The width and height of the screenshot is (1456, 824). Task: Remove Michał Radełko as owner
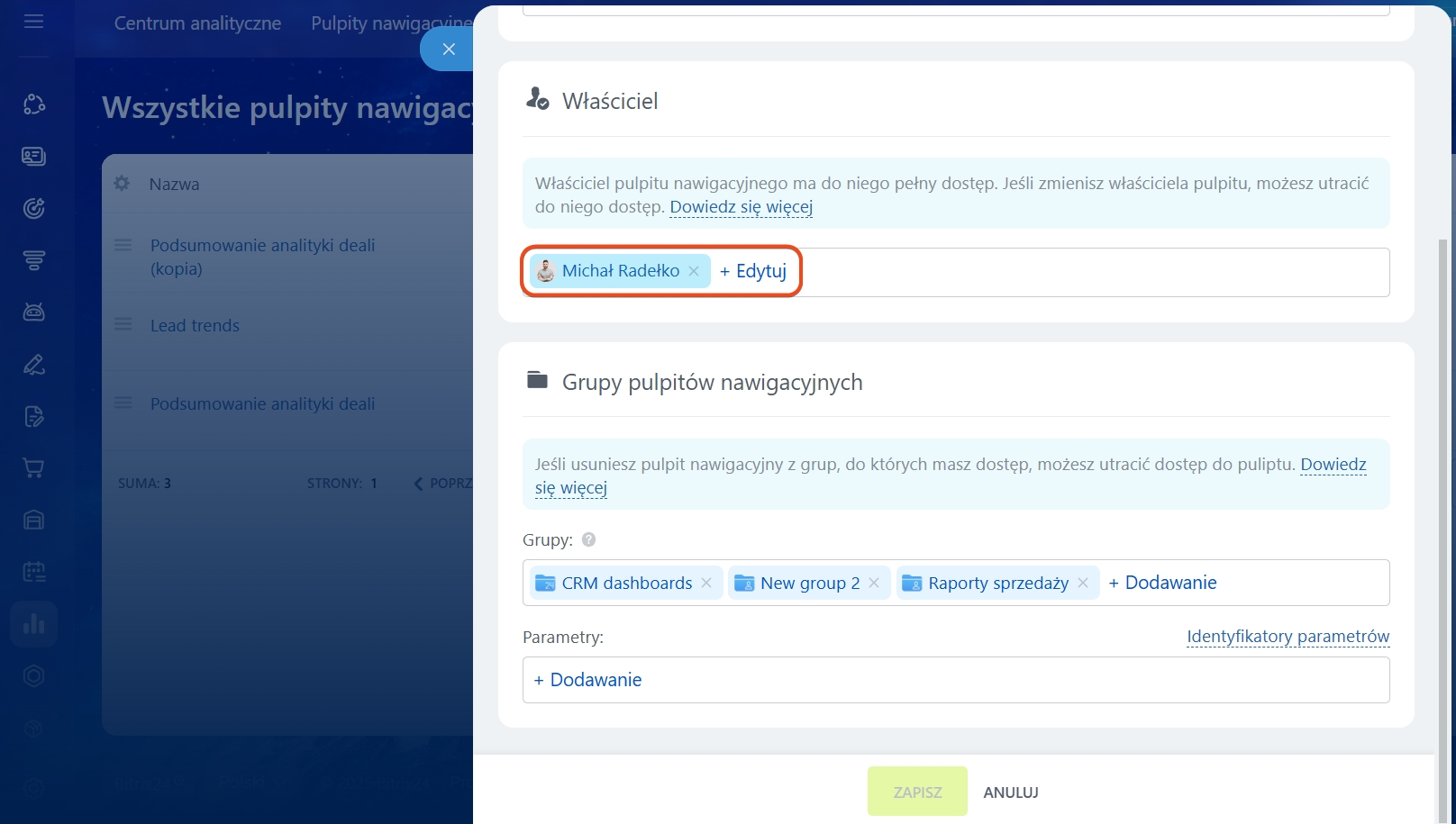(x=694, y=271)
